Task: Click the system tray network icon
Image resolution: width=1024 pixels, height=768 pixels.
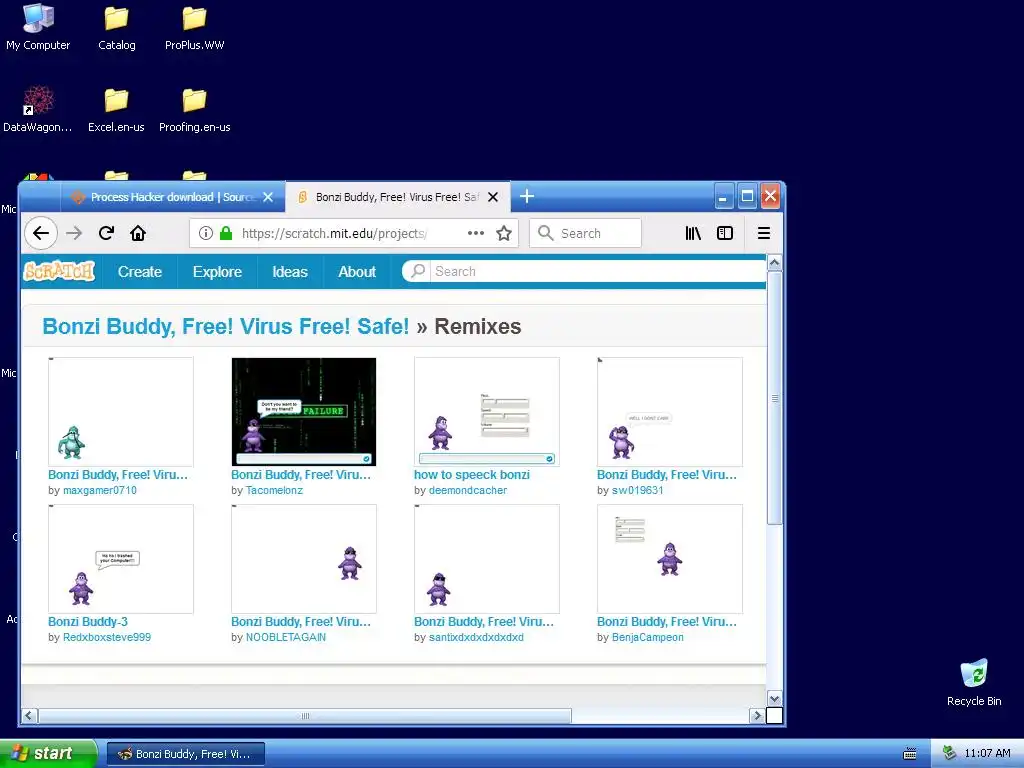Action: 950,753
